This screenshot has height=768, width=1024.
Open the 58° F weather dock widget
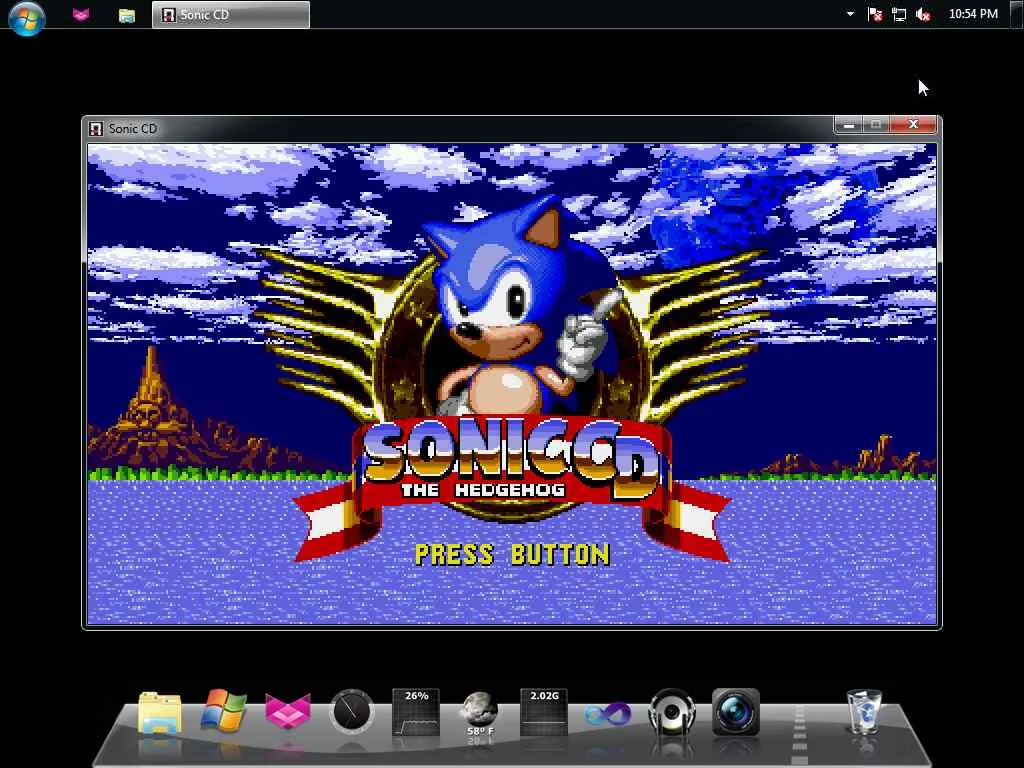pos(480,713)
